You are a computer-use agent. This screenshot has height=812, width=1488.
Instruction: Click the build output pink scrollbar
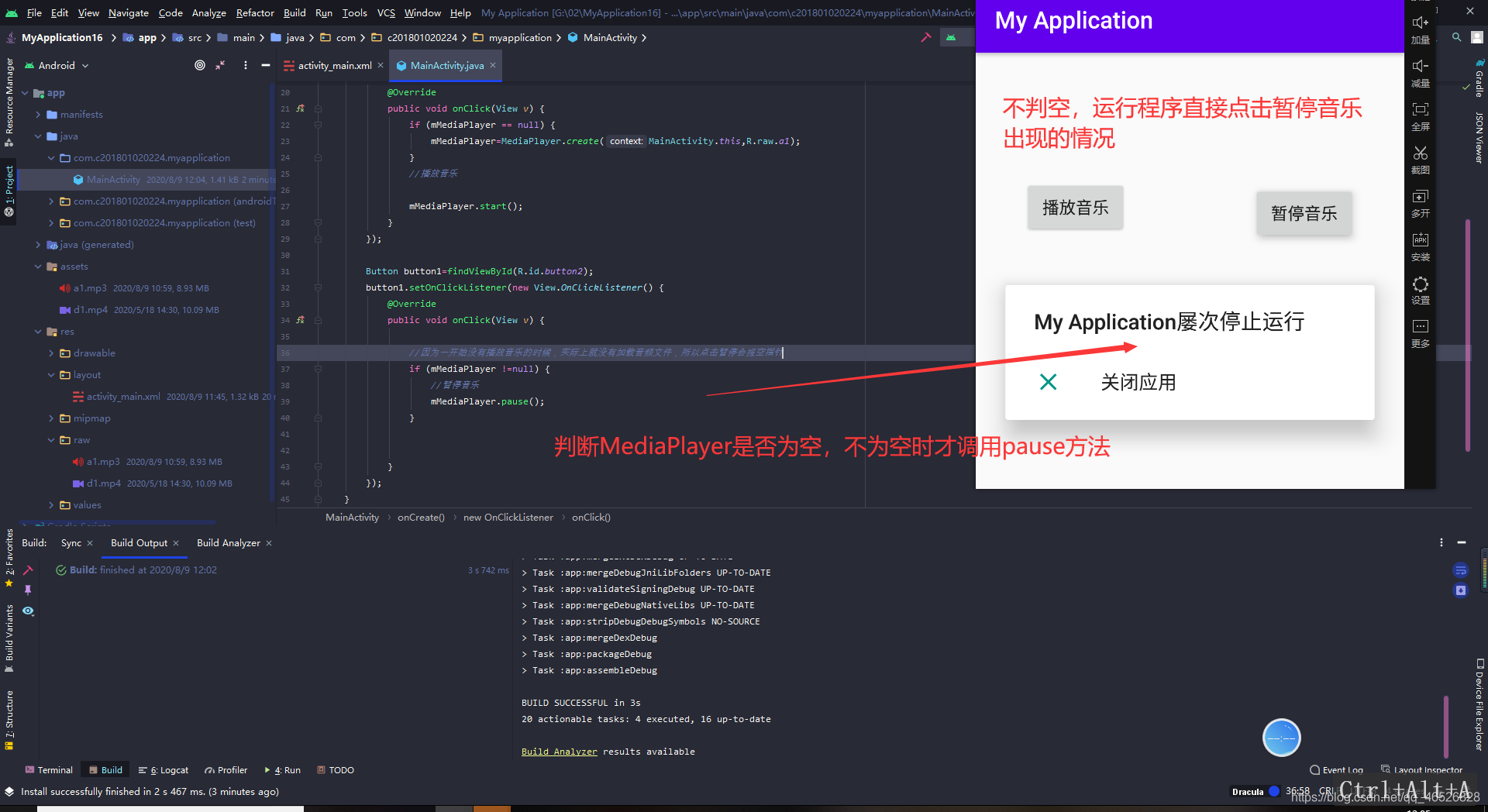(1446, 727)
